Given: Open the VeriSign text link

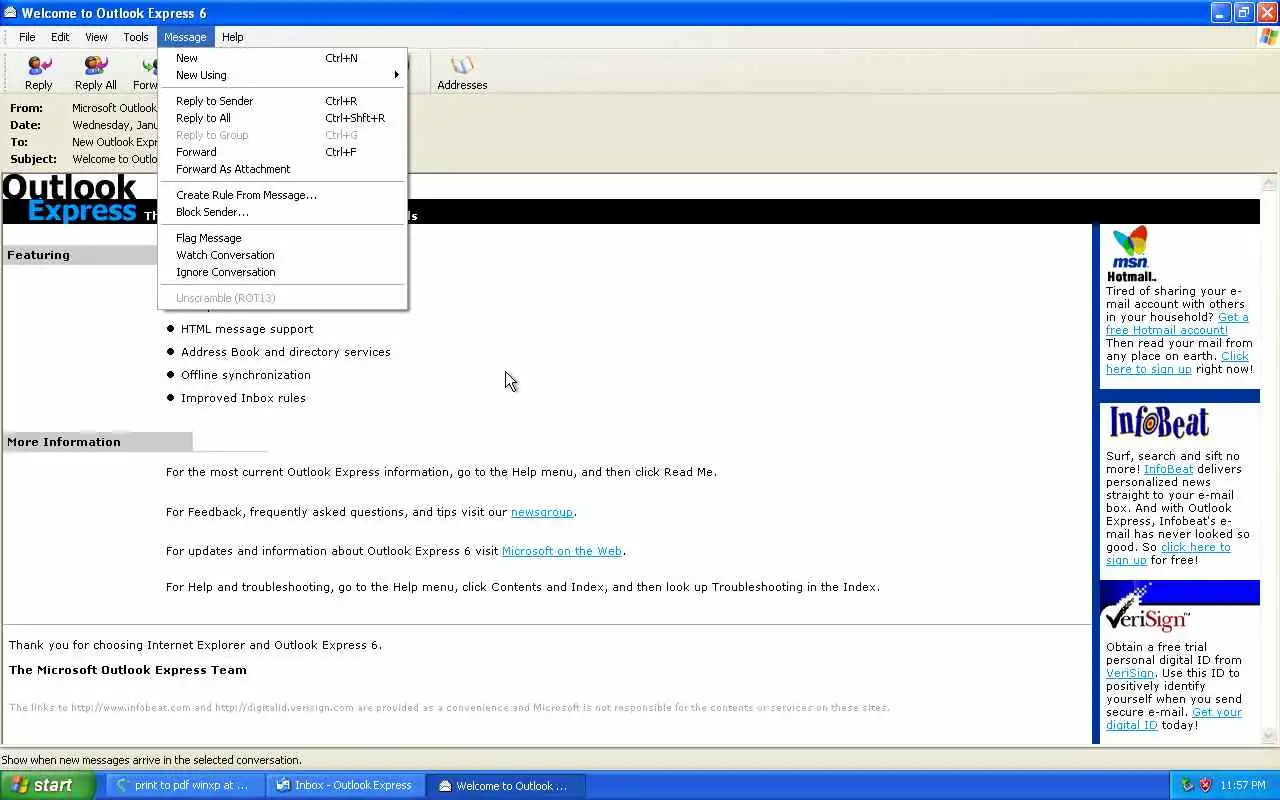Looking at the screenshot, I should 1129,673.
